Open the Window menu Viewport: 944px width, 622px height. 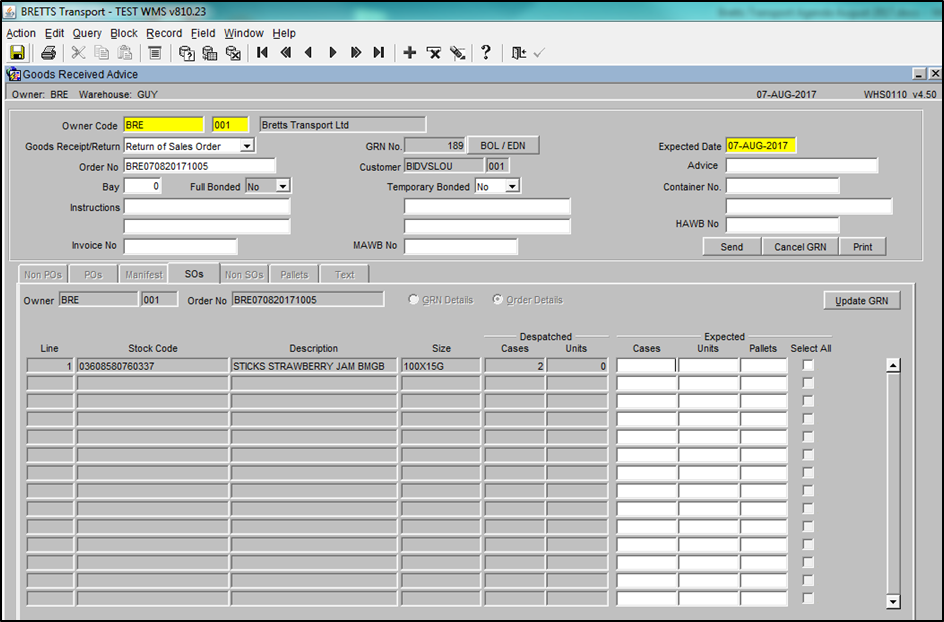[x=244, y=33]
